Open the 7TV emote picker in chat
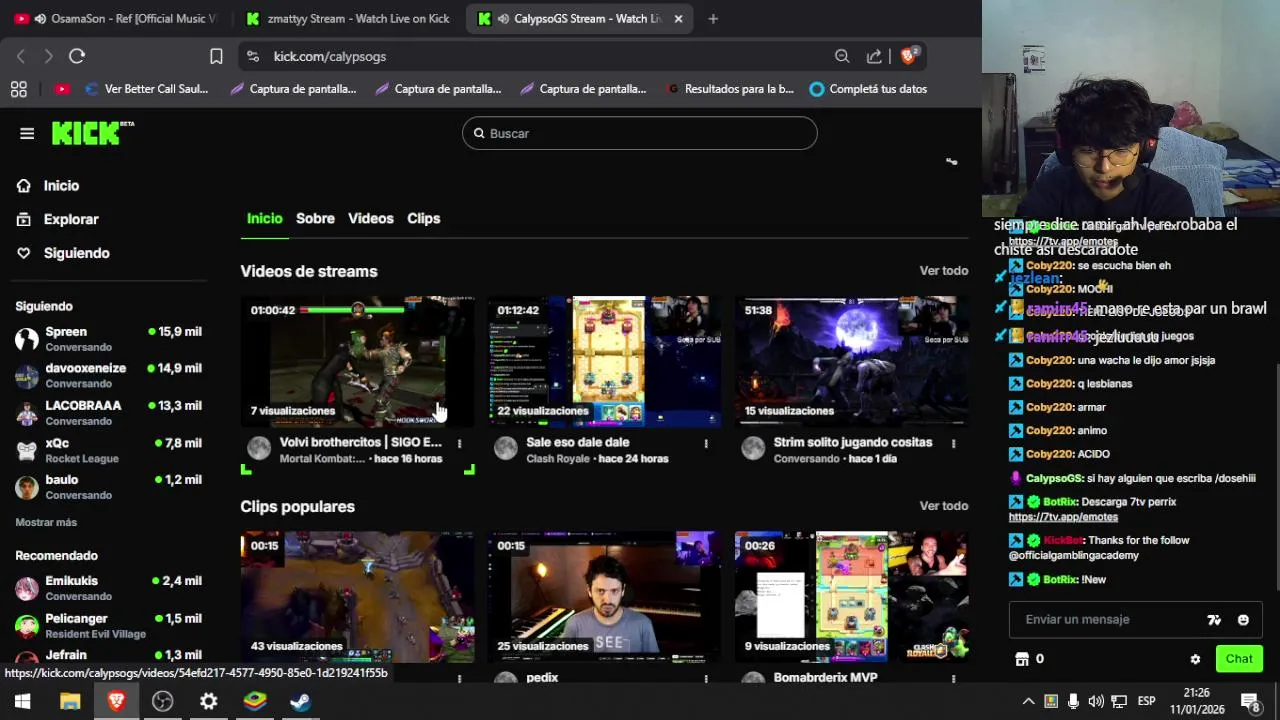Image resolution: width=1280 pixels, height=720 pixels. point(1214,620)
